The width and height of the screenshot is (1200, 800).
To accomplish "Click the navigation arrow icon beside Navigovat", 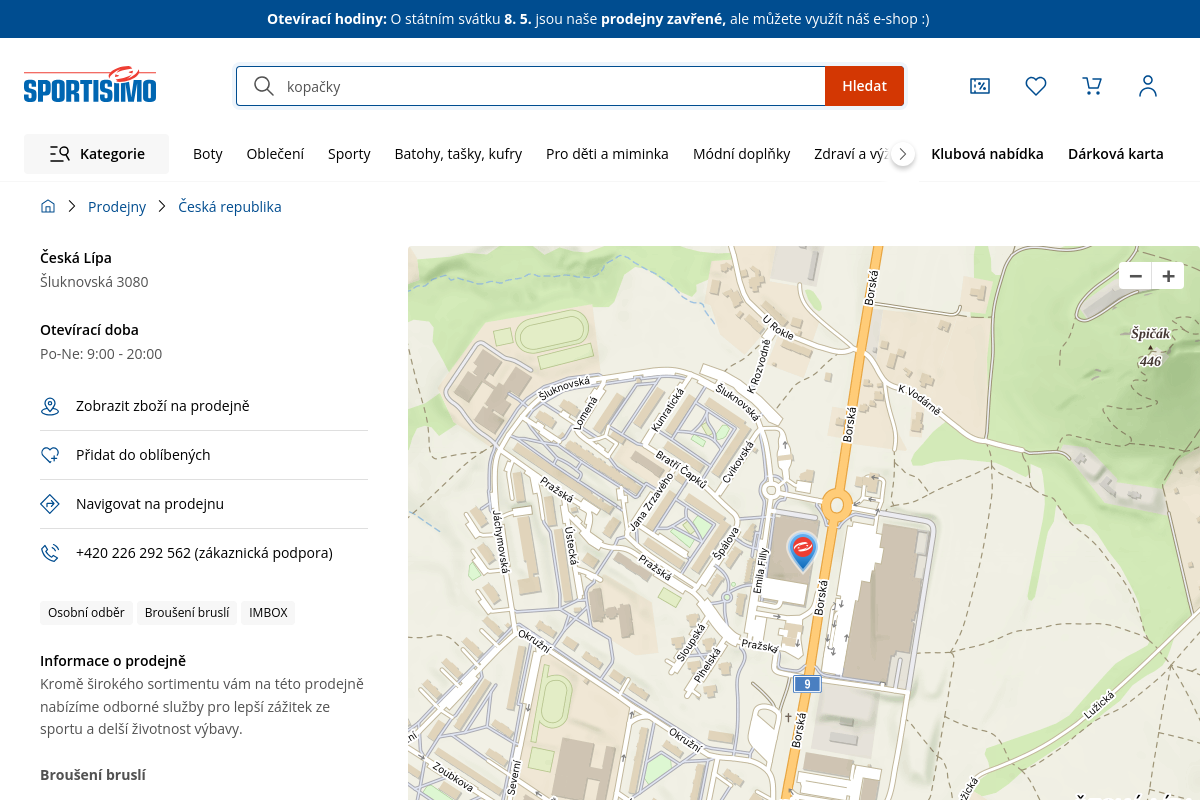I will tap(50, 504).
